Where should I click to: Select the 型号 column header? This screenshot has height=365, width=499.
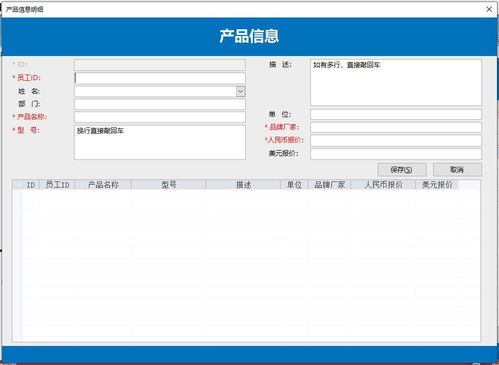coord(169,185)
